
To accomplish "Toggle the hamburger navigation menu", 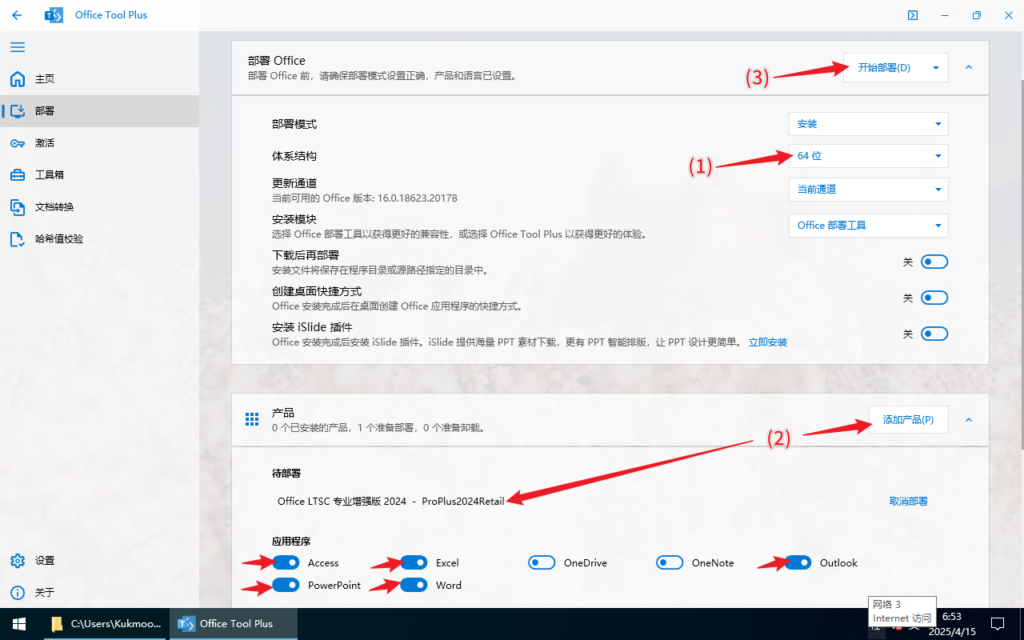I will (x=18, y=47).
